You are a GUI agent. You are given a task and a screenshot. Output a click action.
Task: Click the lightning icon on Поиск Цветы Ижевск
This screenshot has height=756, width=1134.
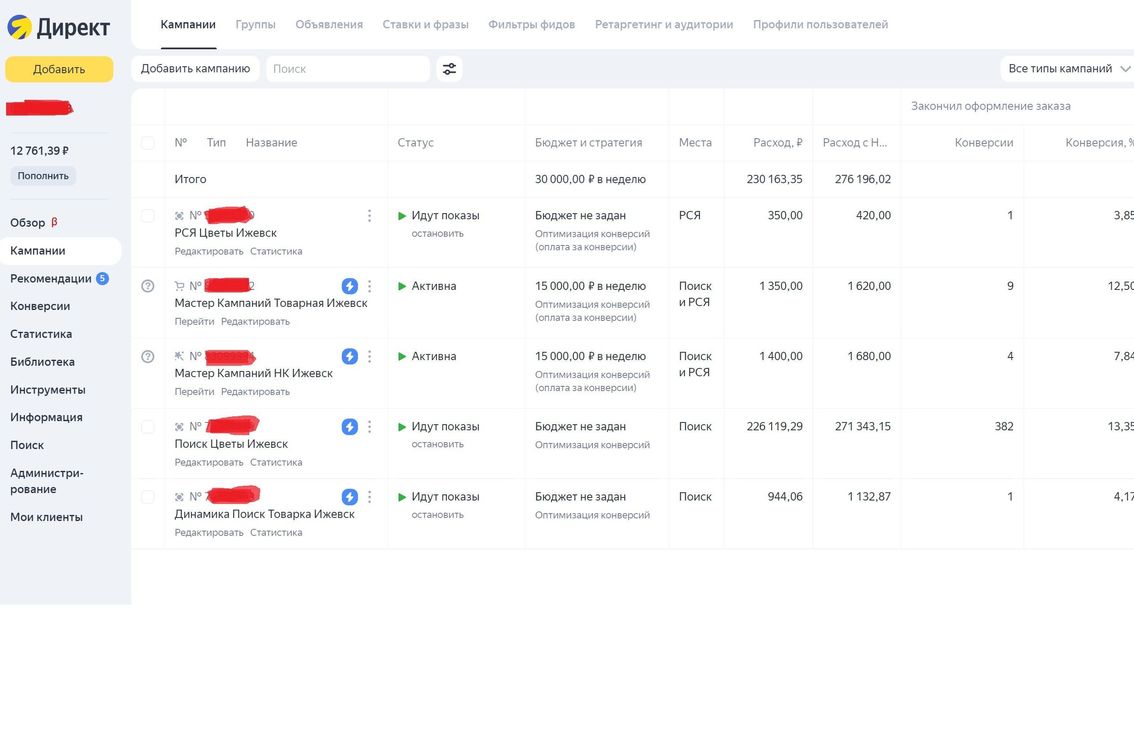pos(349,427)
